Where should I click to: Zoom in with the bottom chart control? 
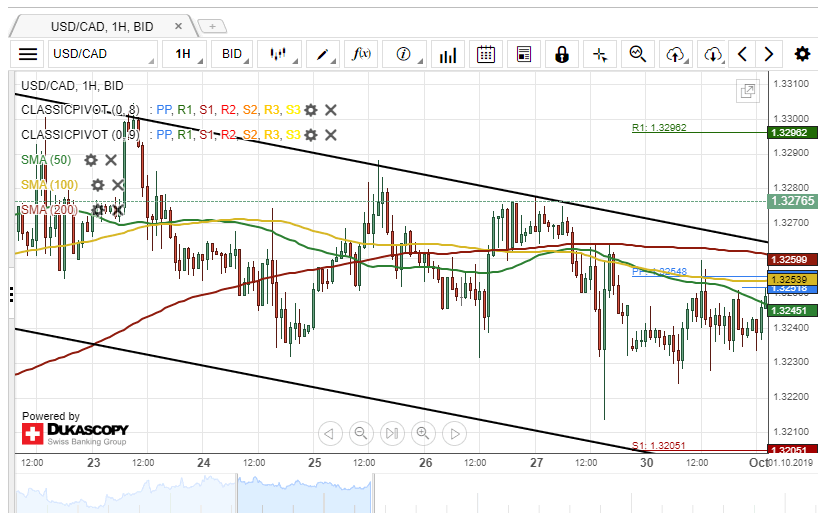click(x=423, y=433)
